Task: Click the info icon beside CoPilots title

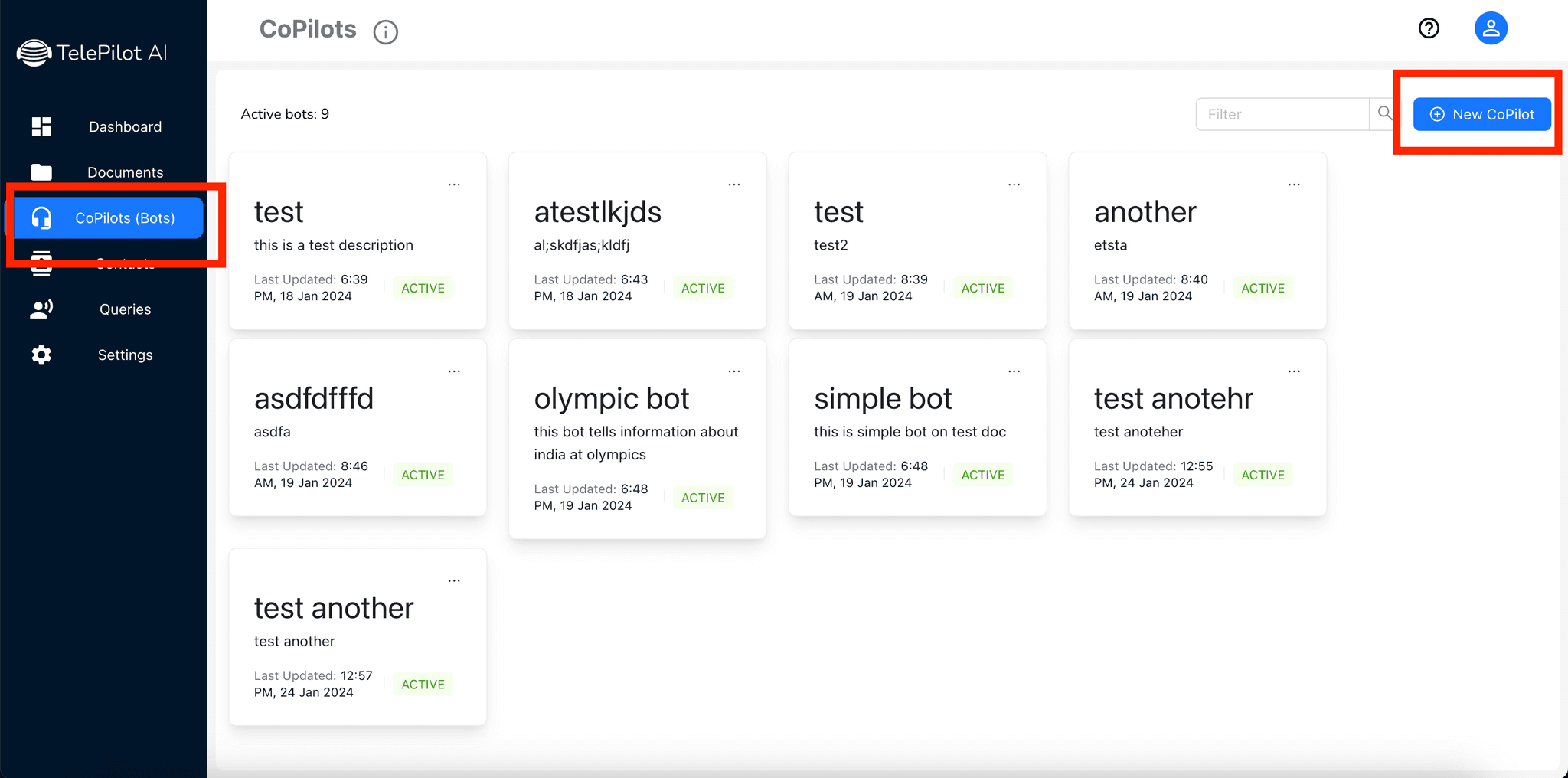Action: (385, 32)
